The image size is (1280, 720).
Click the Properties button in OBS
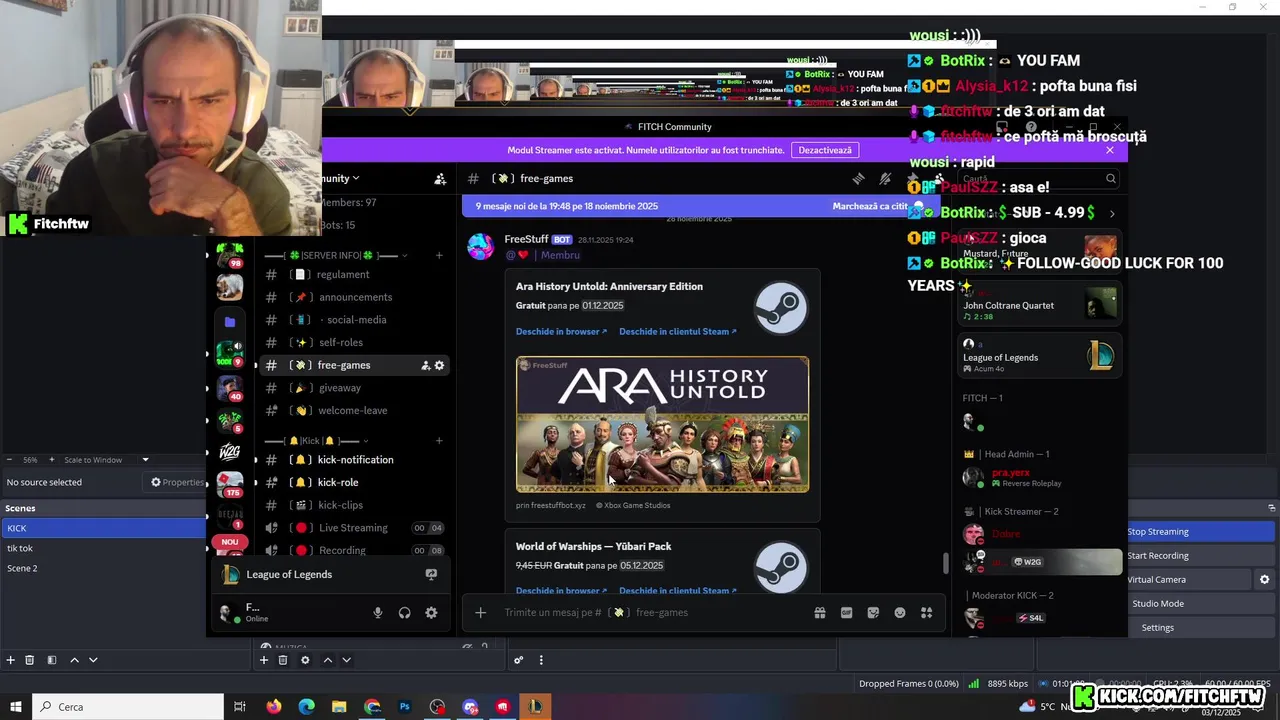pyautogui.click(x=177, y=482)
